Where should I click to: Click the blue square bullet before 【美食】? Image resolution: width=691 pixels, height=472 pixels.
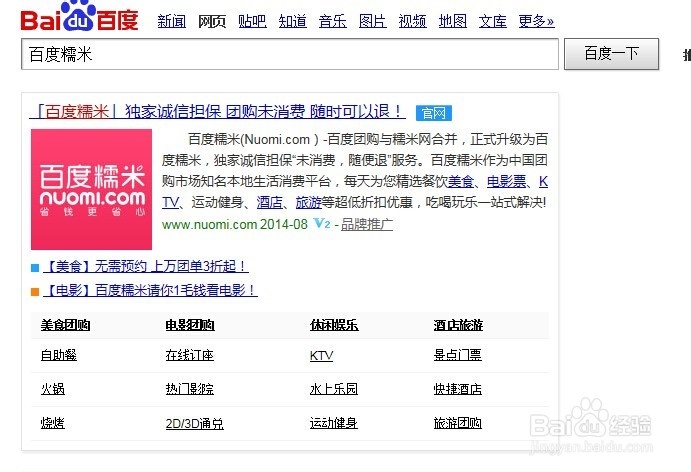coord(35,268)
